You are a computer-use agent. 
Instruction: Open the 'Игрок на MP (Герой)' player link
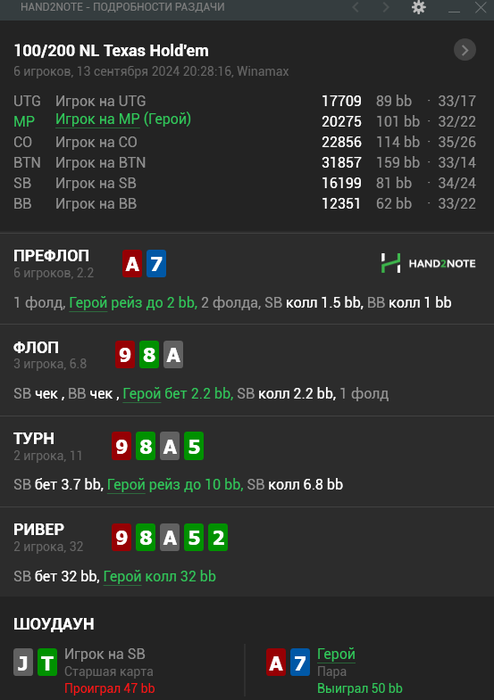[x=123, y=120]
